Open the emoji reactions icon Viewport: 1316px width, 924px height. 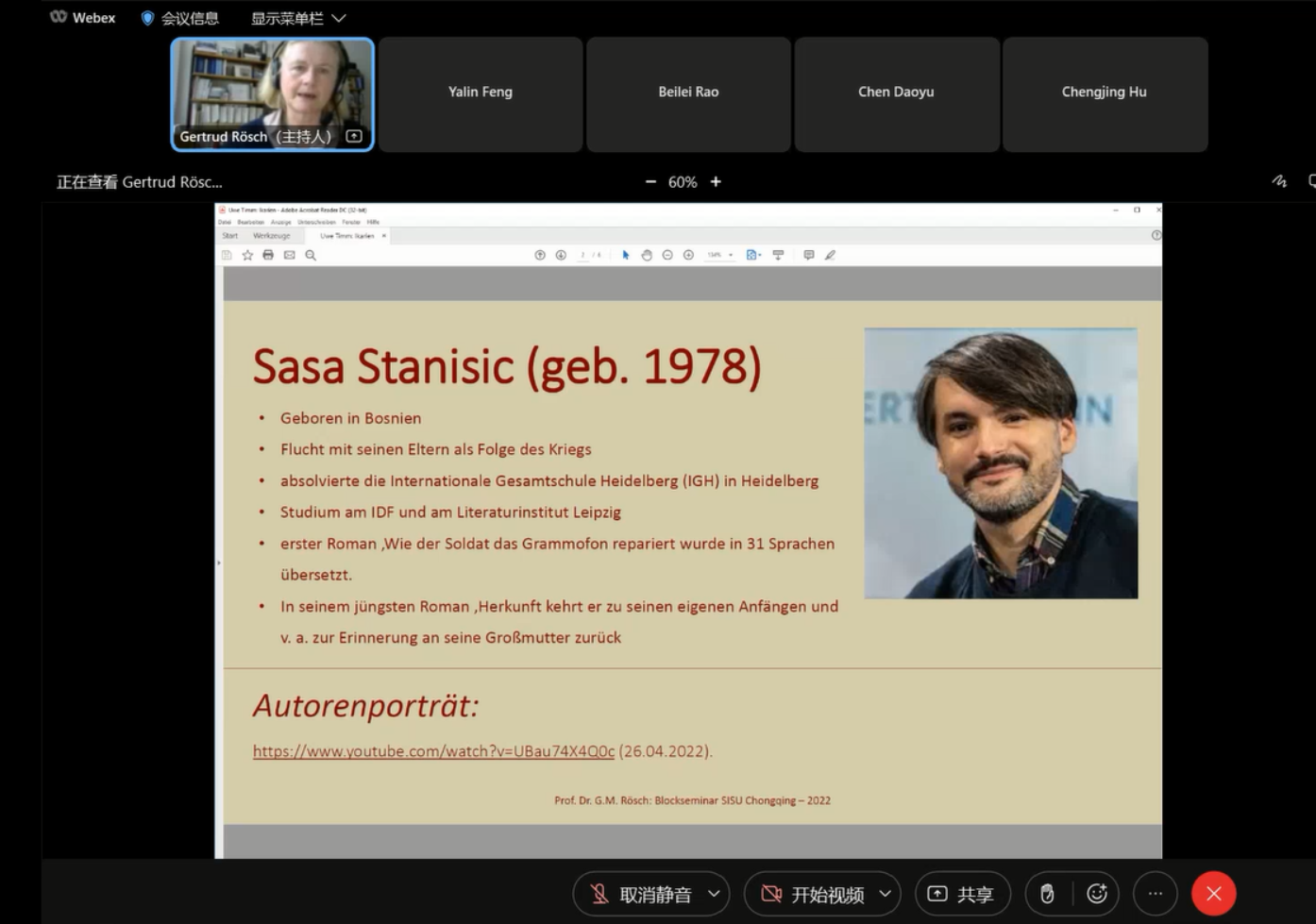[x=1096, y=894]
